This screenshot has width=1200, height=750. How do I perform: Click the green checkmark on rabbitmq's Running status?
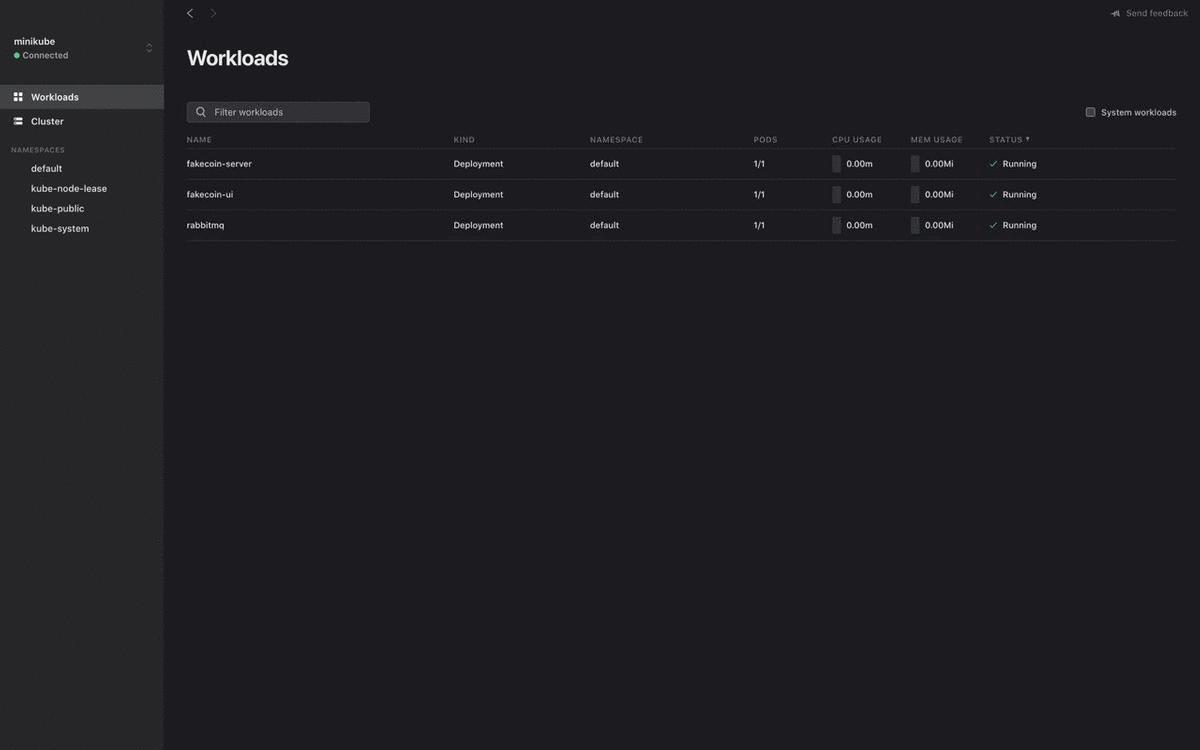coord(993,224)
